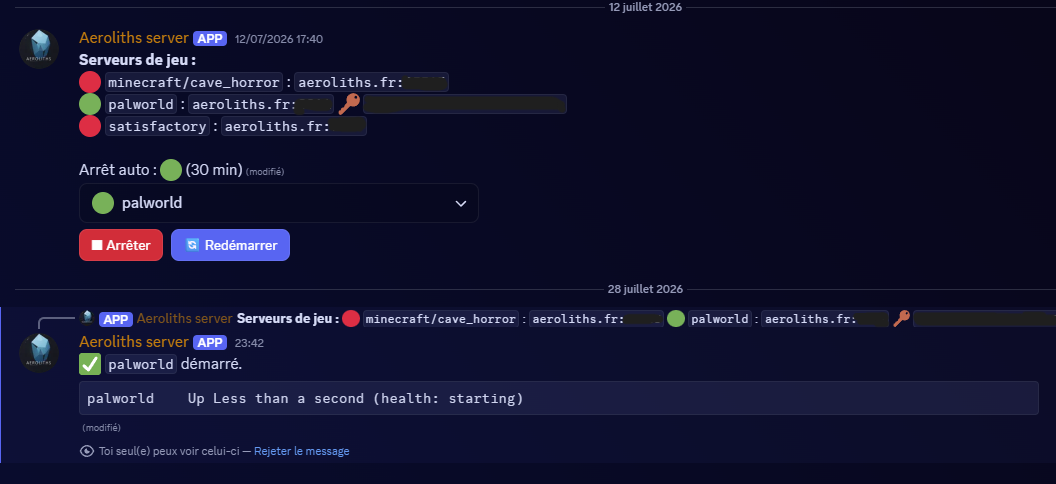Click the red status circle next to satisfactory
1056x484 pixels.
(x=90, y=126)
